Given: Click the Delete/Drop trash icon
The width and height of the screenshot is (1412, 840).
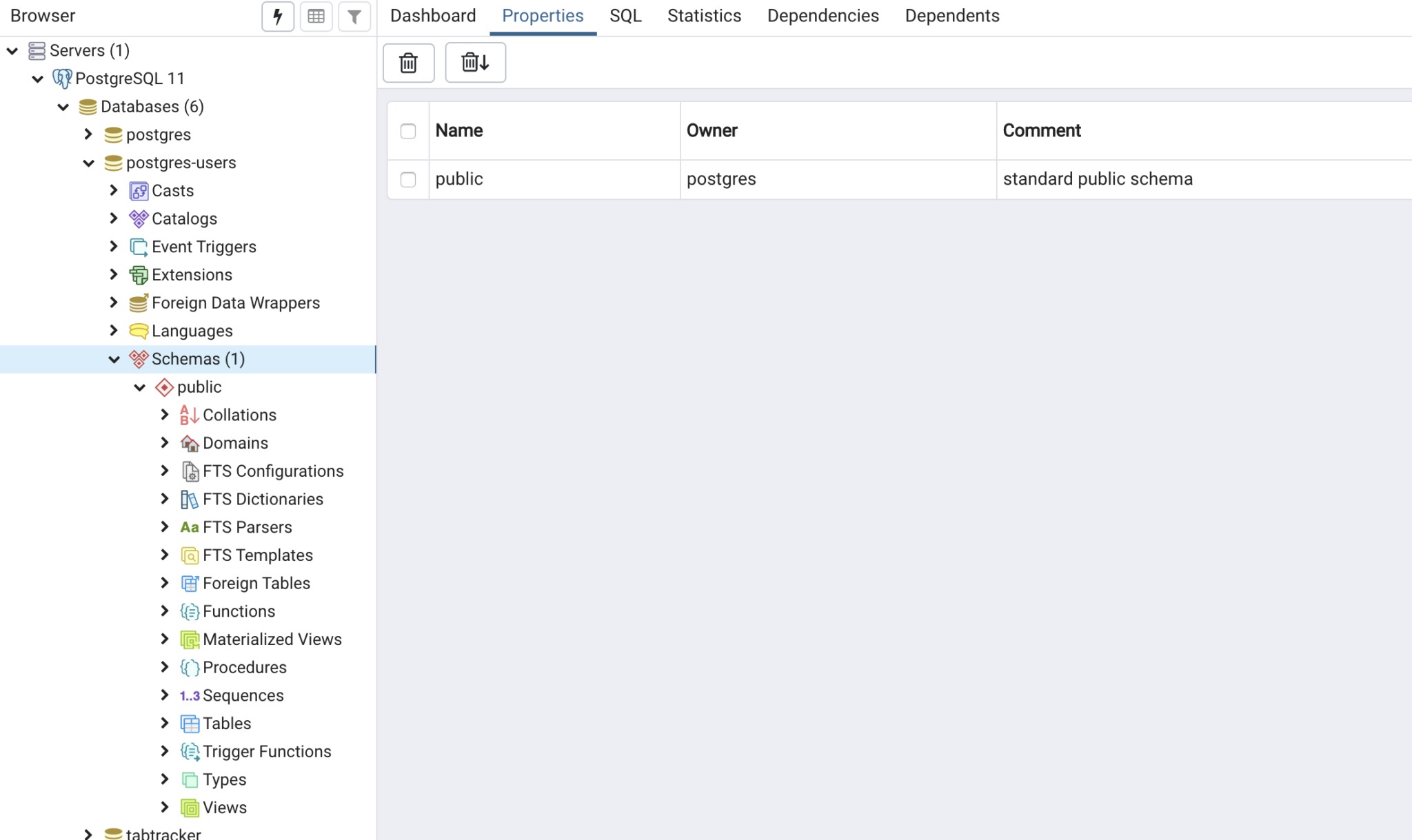Looking at the screenshot, I should (408, 62).
